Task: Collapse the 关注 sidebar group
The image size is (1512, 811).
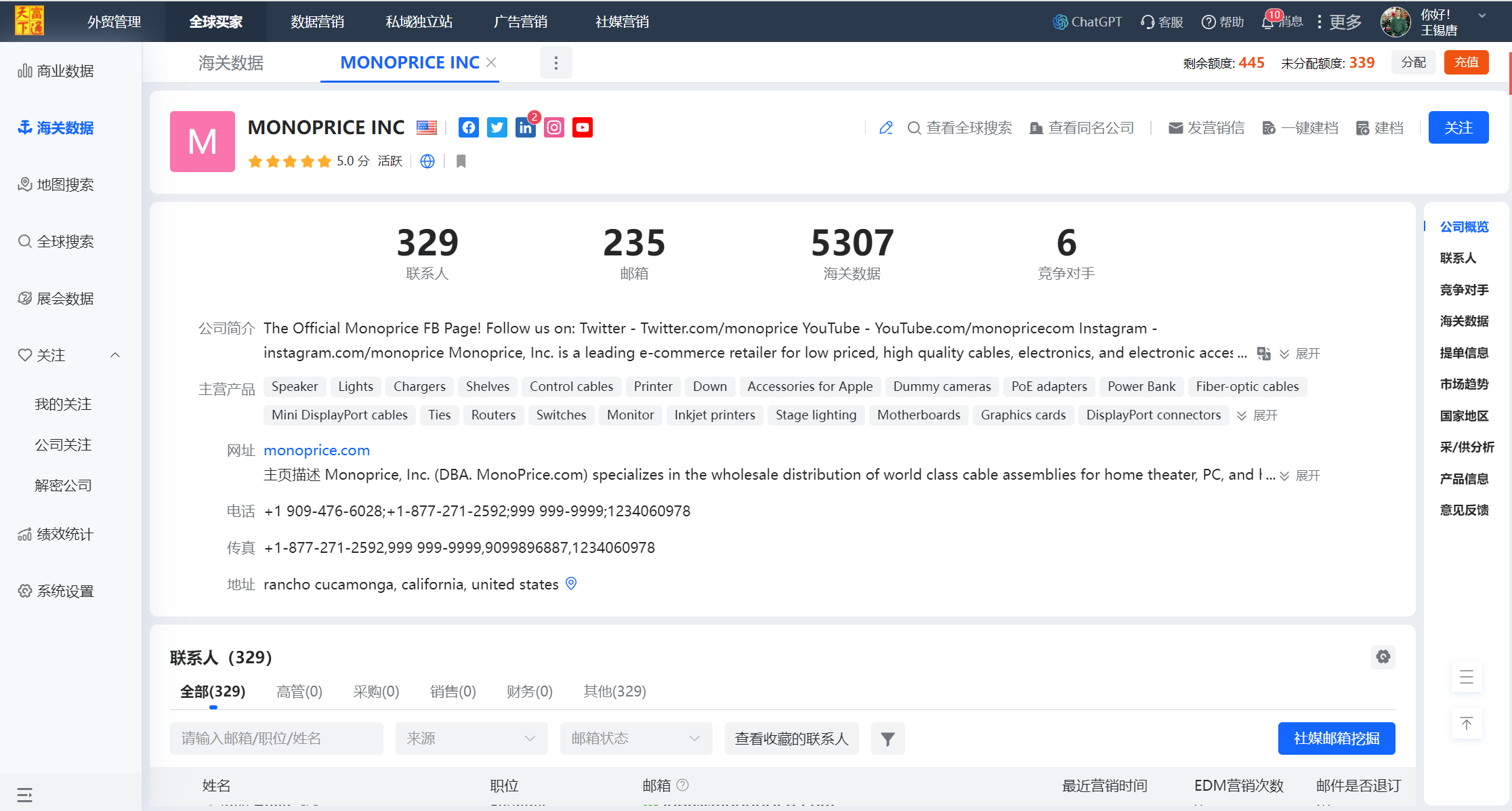Action: 115,355
